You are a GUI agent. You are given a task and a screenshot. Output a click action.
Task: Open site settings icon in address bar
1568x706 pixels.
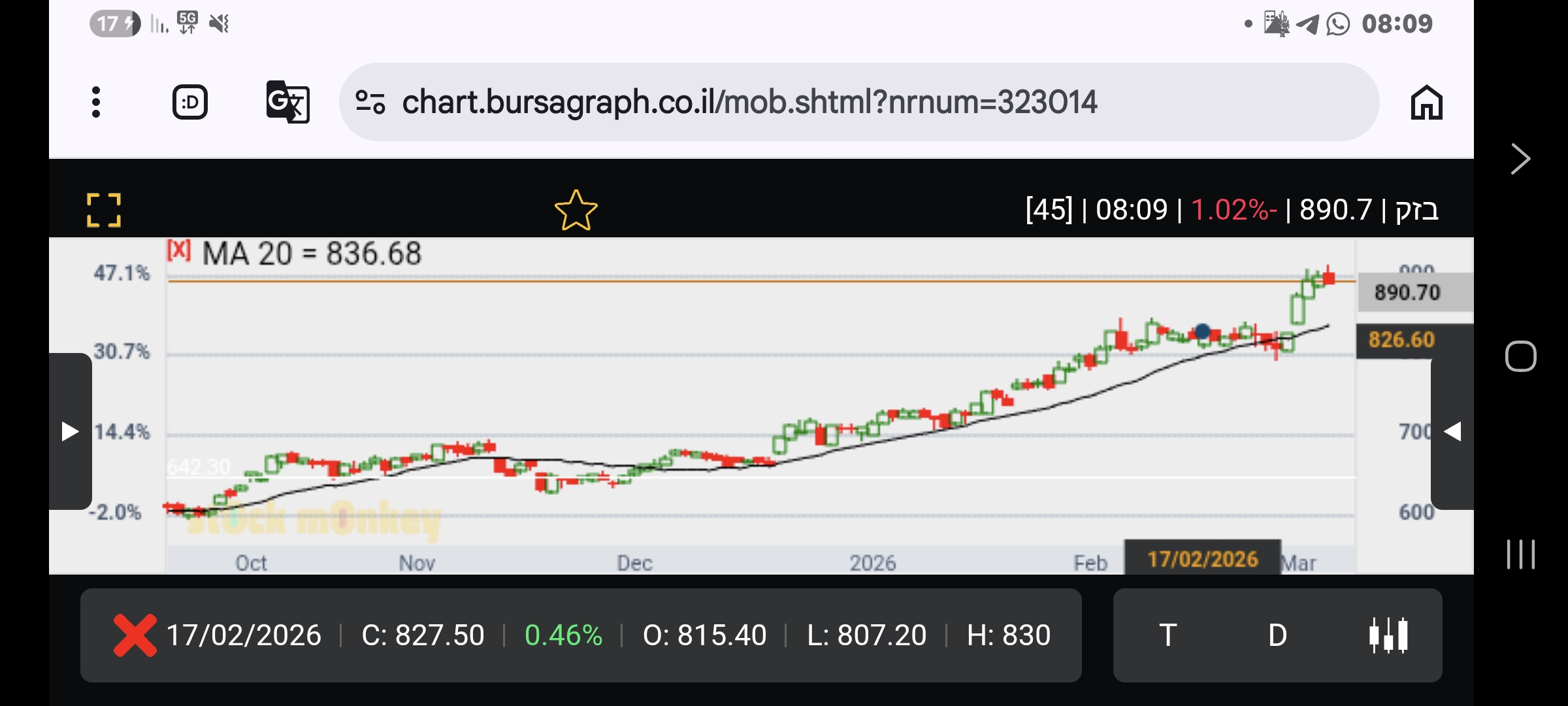pyautogui.click(x=370, y=103)
